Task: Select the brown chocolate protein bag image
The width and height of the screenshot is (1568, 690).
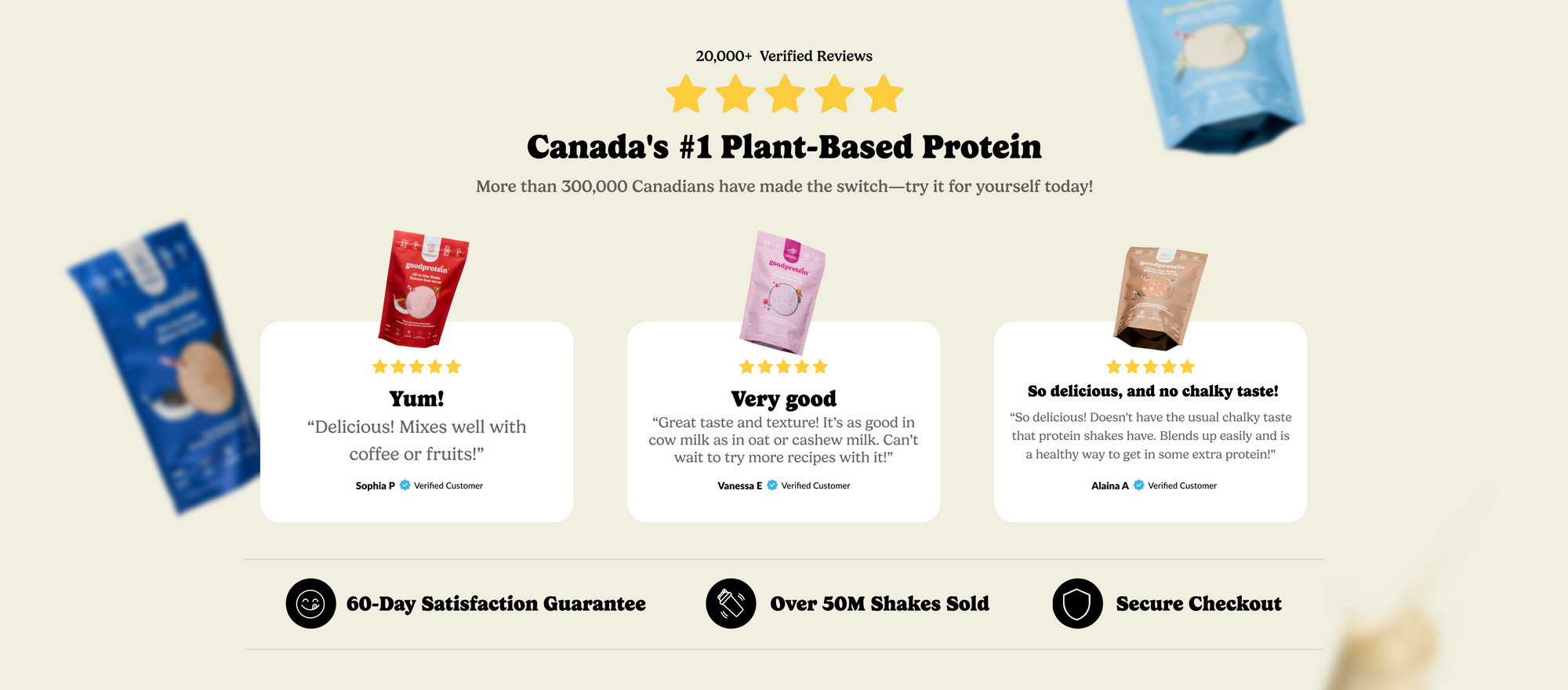Action: [1158, 296]
